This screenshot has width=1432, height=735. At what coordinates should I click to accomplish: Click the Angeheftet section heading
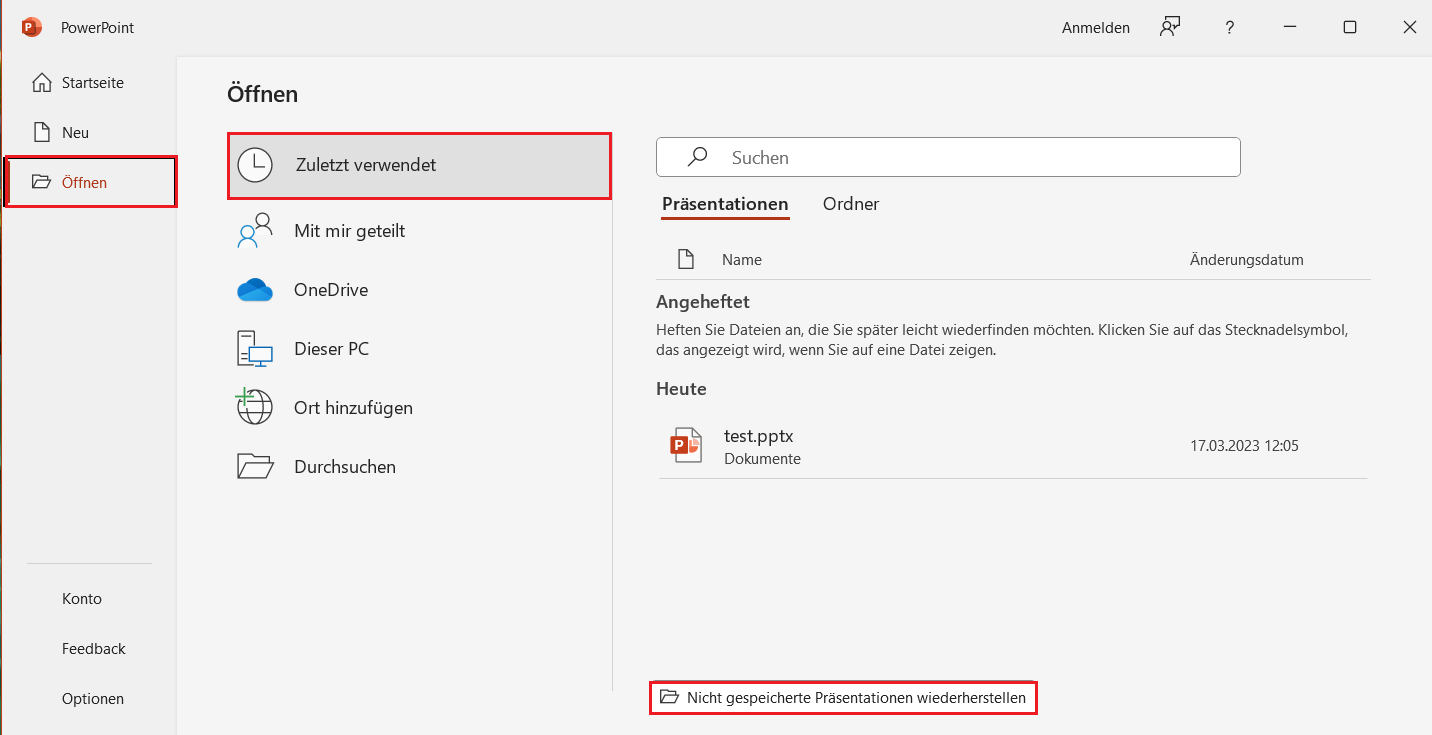(703, 301)
